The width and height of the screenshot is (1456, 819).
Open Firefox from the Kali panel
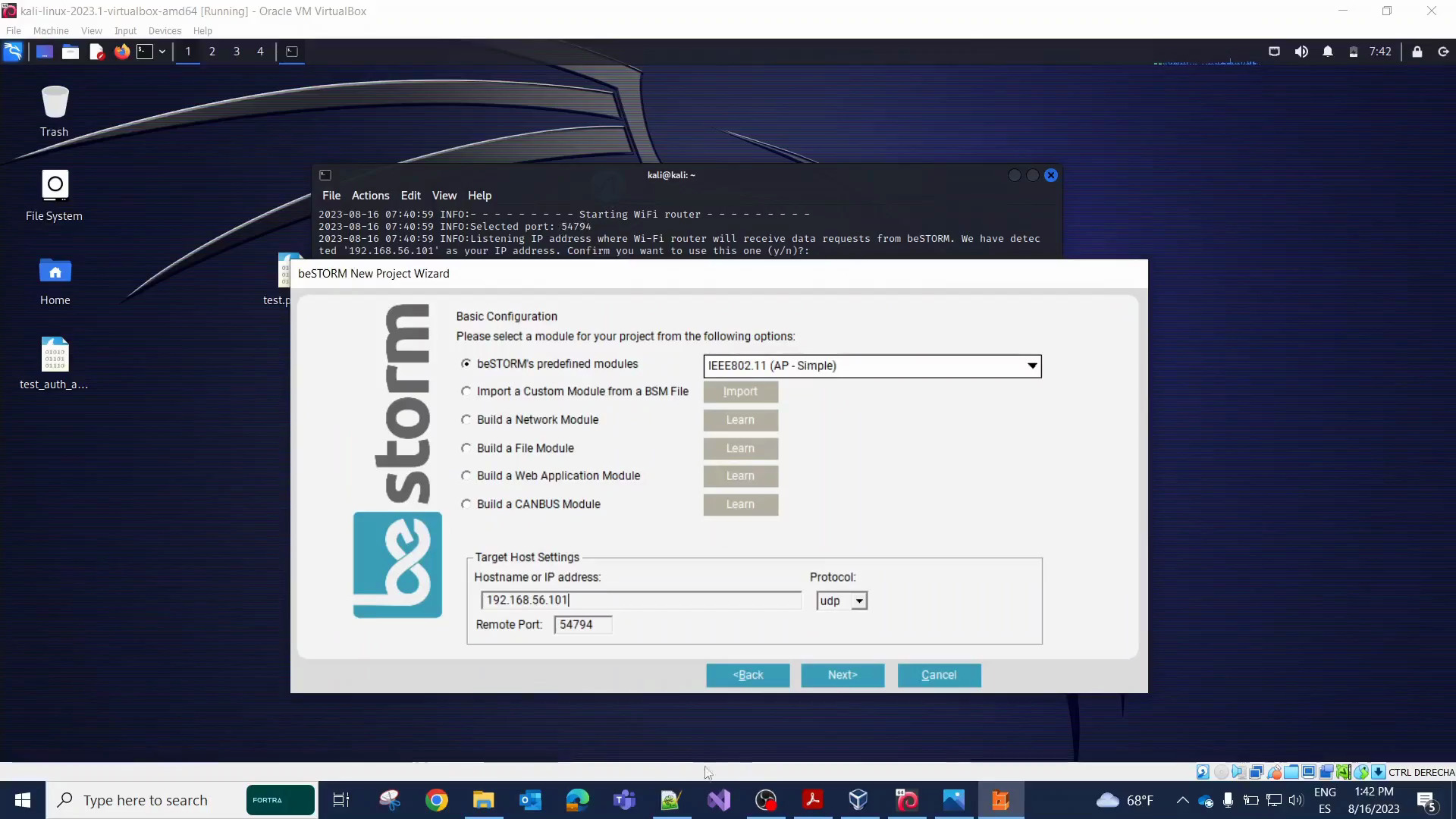tap(121, 52)
